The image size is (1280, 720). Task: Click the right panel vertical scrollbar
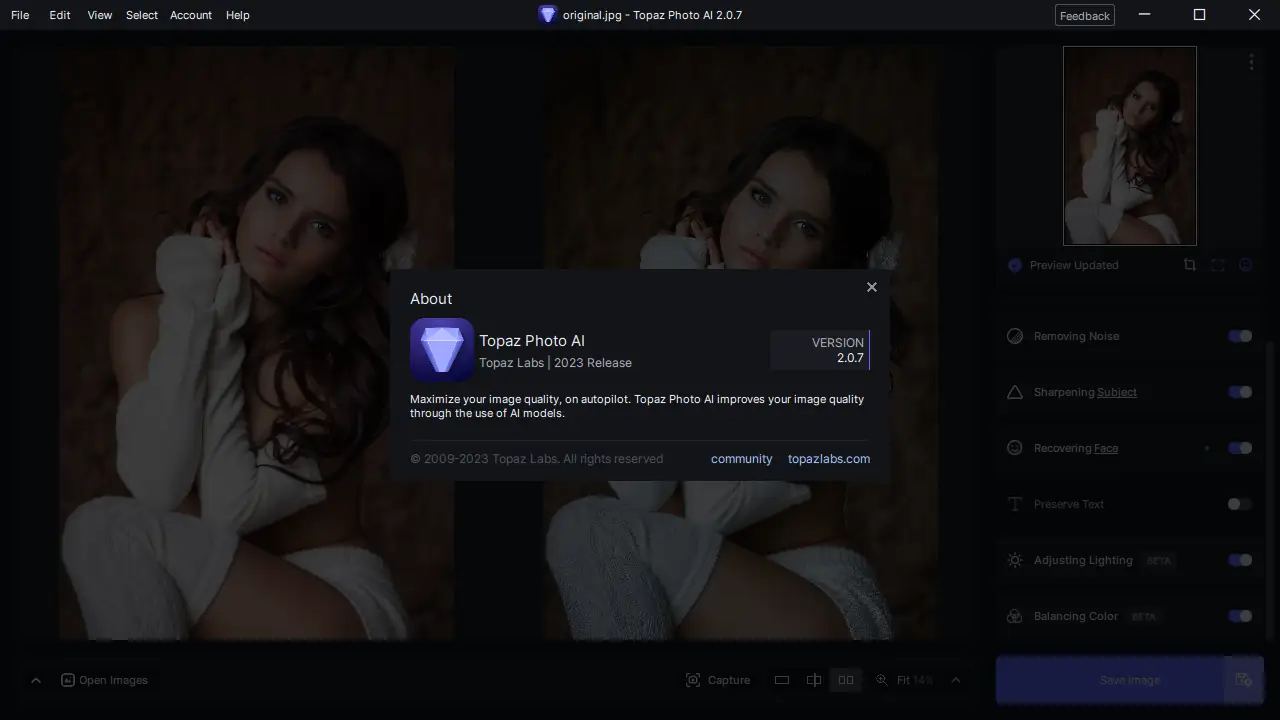[1271, 490]
